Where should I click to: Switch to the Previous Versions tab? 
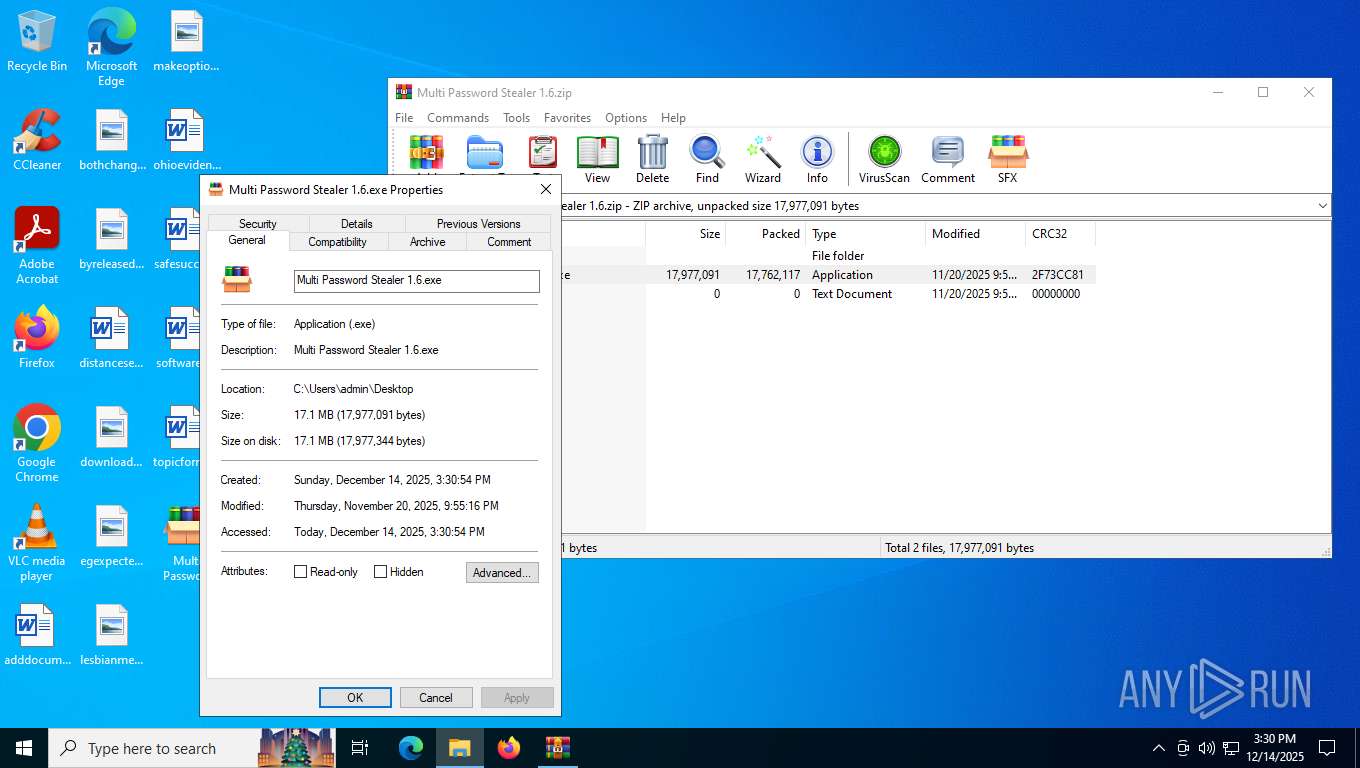coord(478,224)
